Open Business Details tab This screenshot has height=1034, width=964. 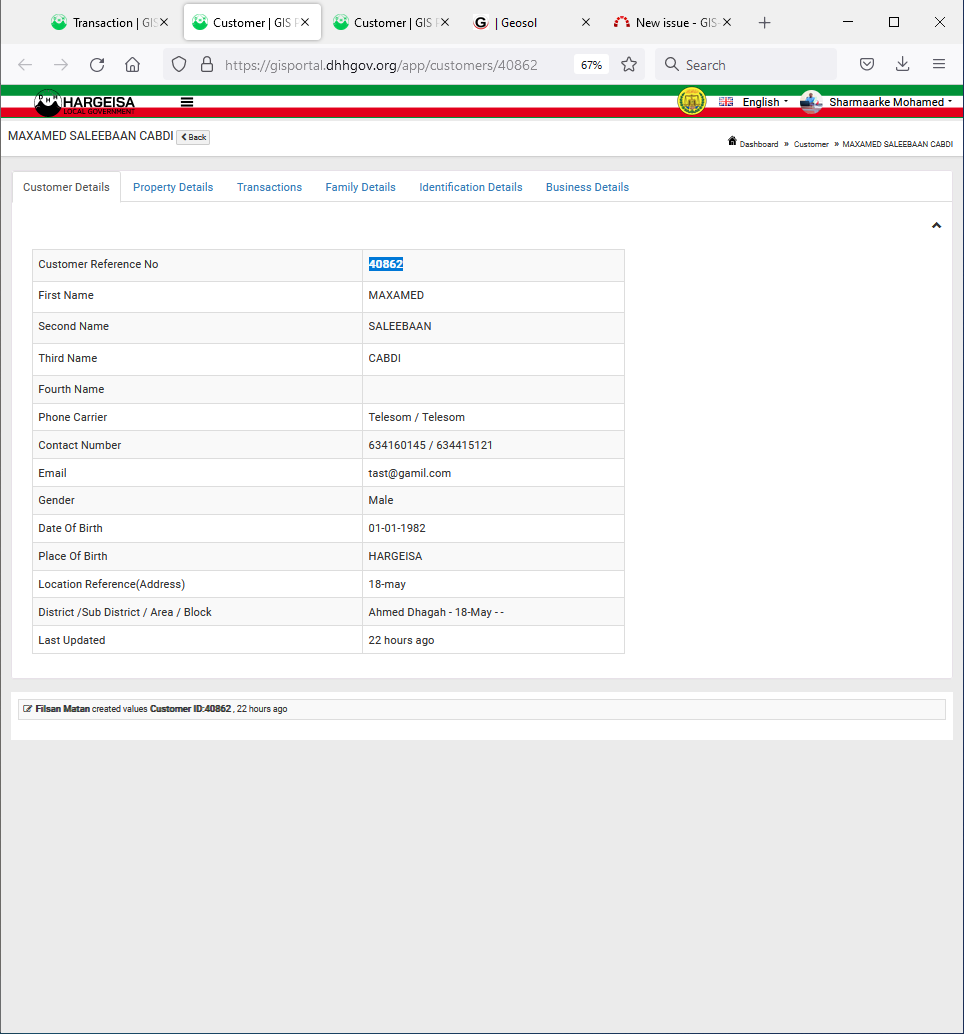587,187
